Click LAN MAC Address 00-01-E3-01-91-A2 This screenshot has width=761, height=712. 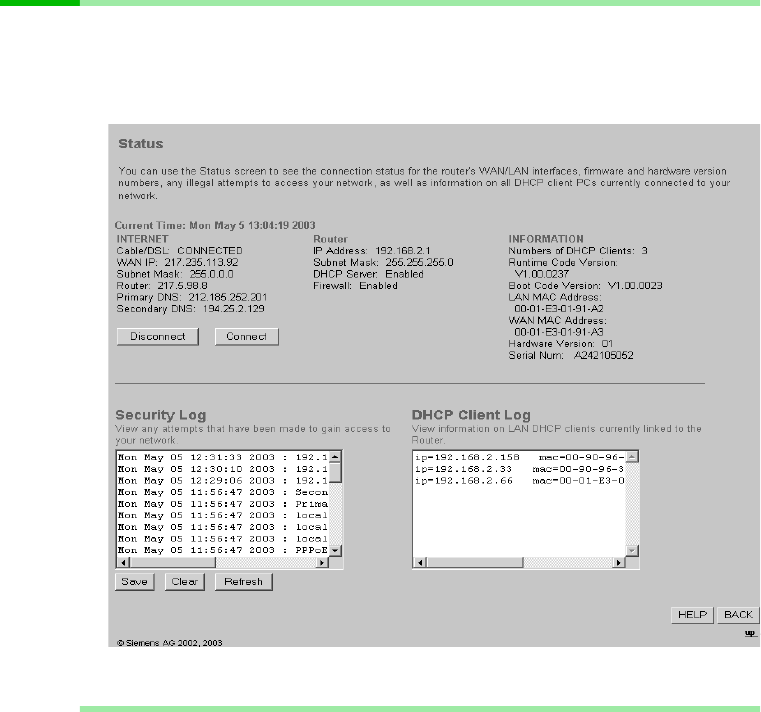pyautogui.click(x=559, y=309)
